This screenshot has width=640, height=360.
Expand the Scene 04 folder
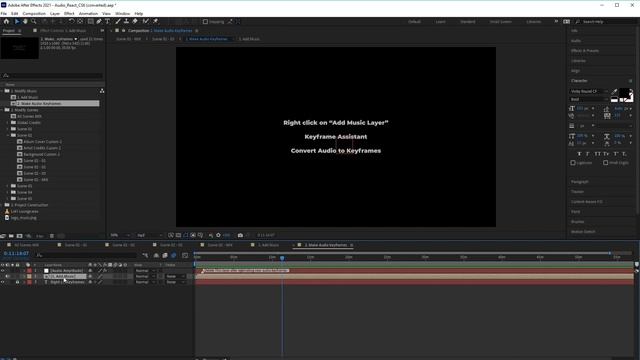tap(7, 192)
